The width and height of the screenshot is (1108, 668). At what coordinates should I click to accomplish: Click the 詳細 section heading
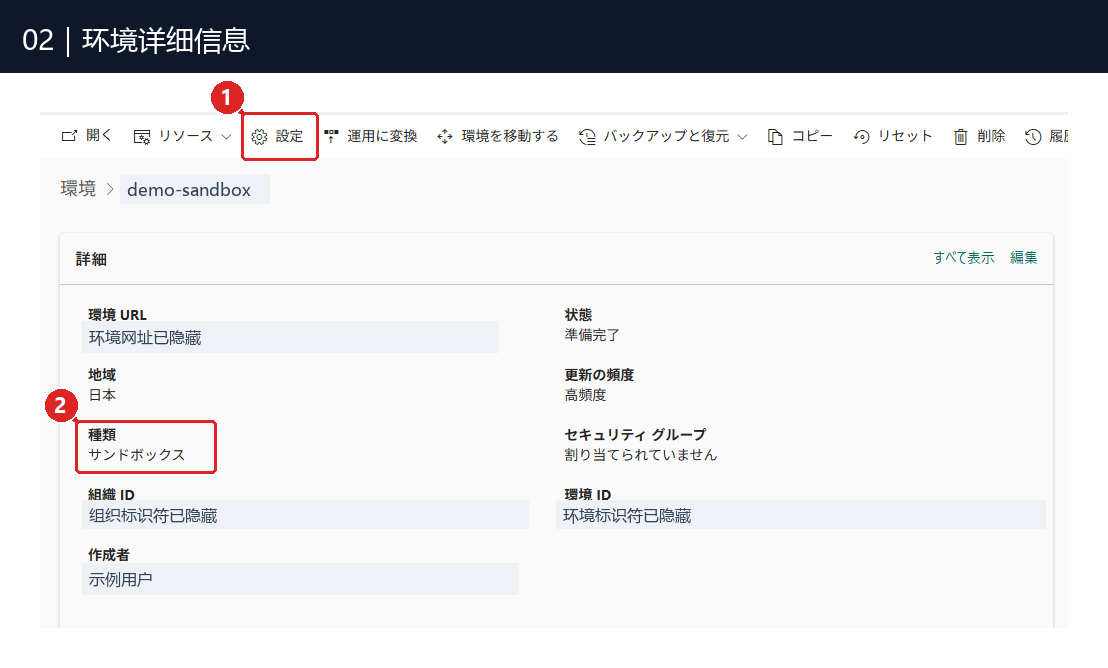[91, 259]
